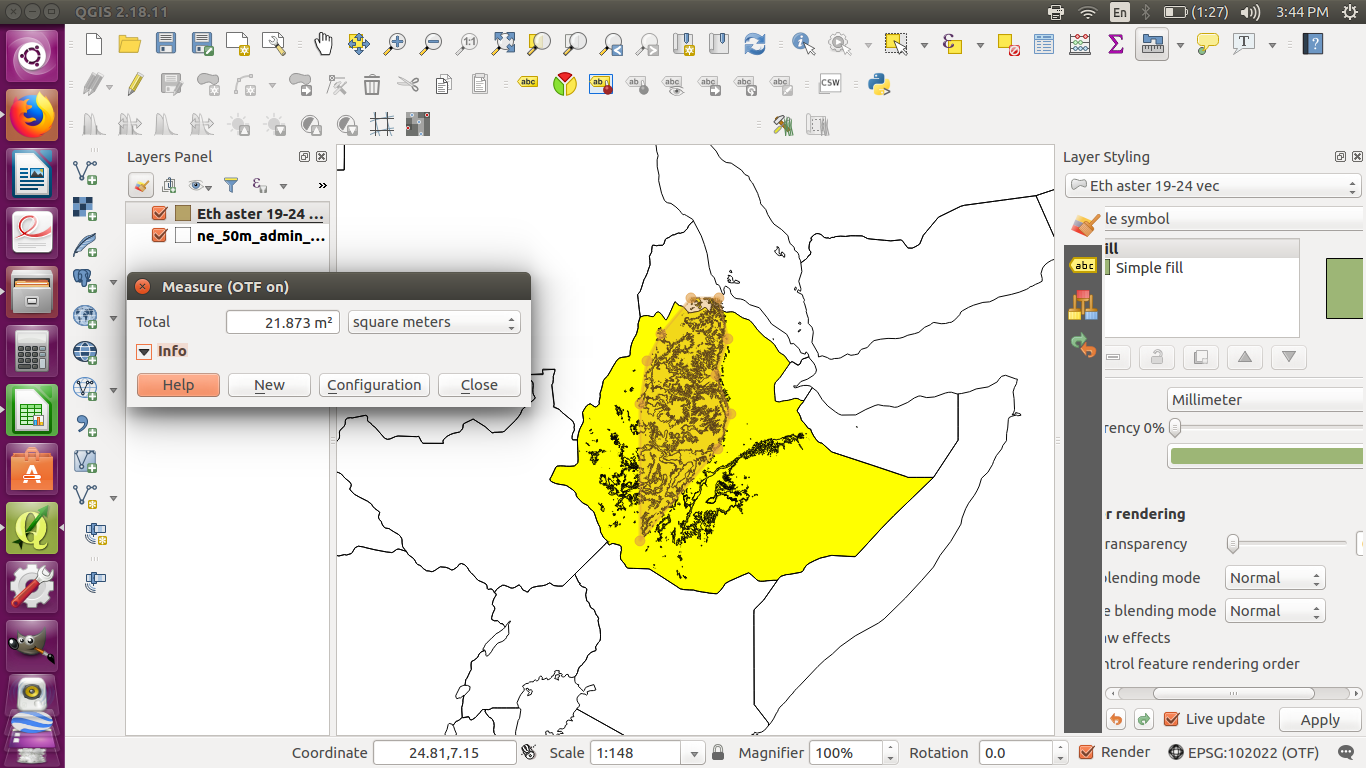
Task: Open the CSW MetaSearch plugin
Action: click(830, 84)
